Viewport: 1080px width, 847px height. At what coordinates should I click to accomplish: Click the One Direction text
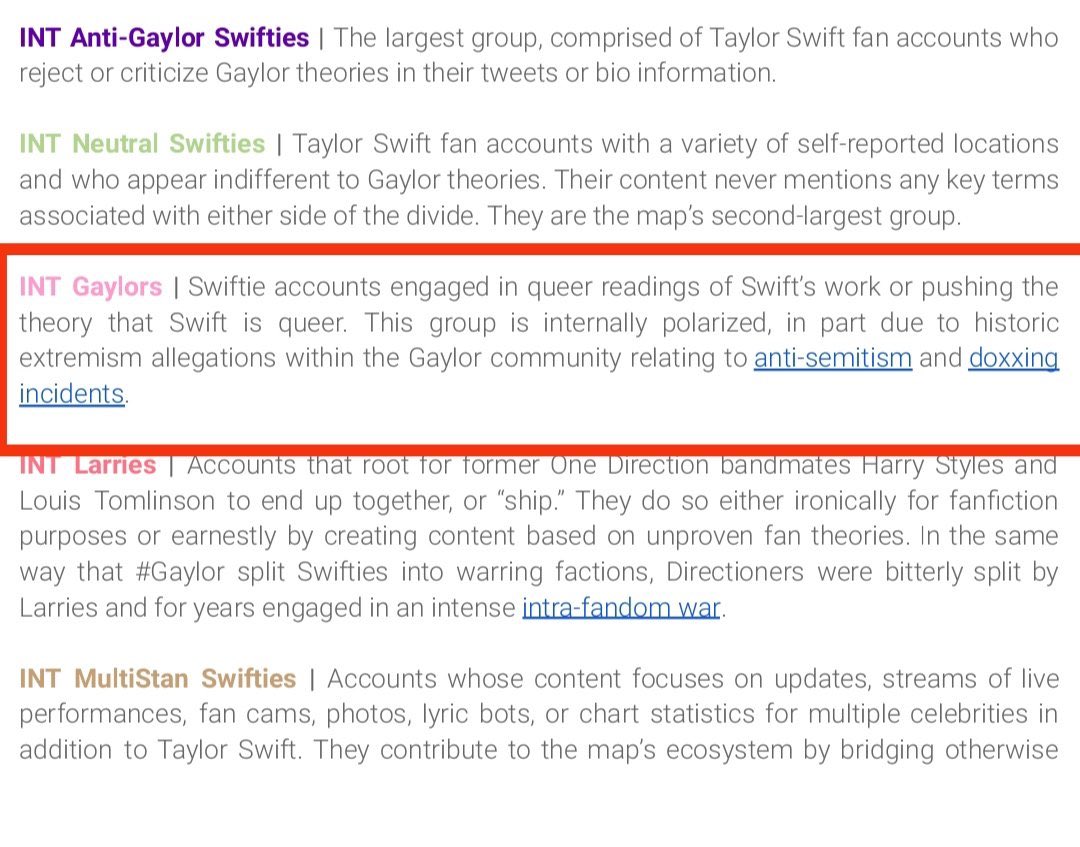pyautogui.click(x=630, y=466)
